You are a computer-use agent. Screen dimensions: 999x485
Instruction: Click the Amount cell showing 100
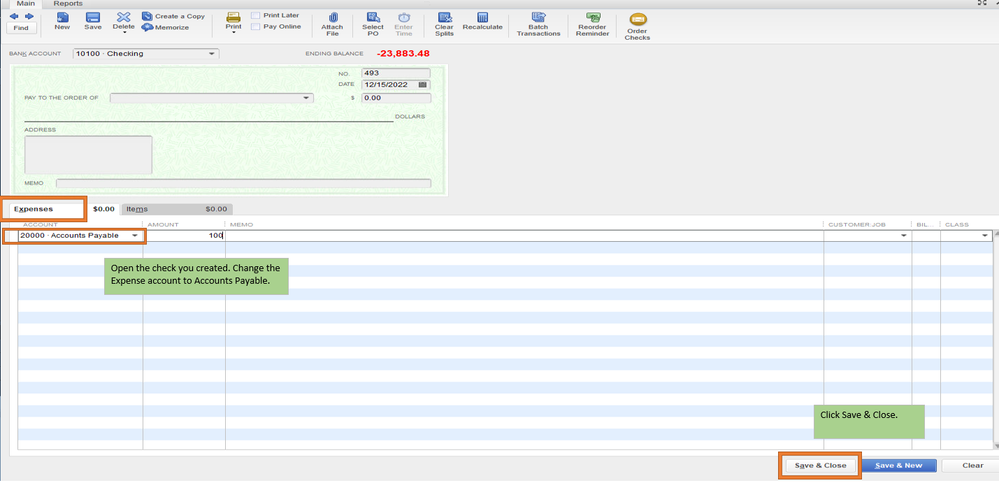184,236
